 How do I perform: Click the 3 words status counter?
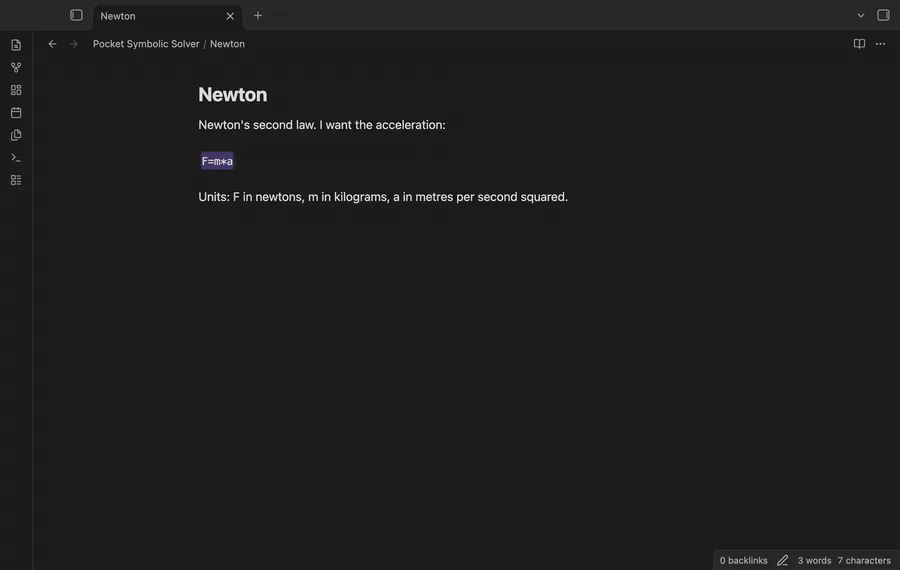814,560
